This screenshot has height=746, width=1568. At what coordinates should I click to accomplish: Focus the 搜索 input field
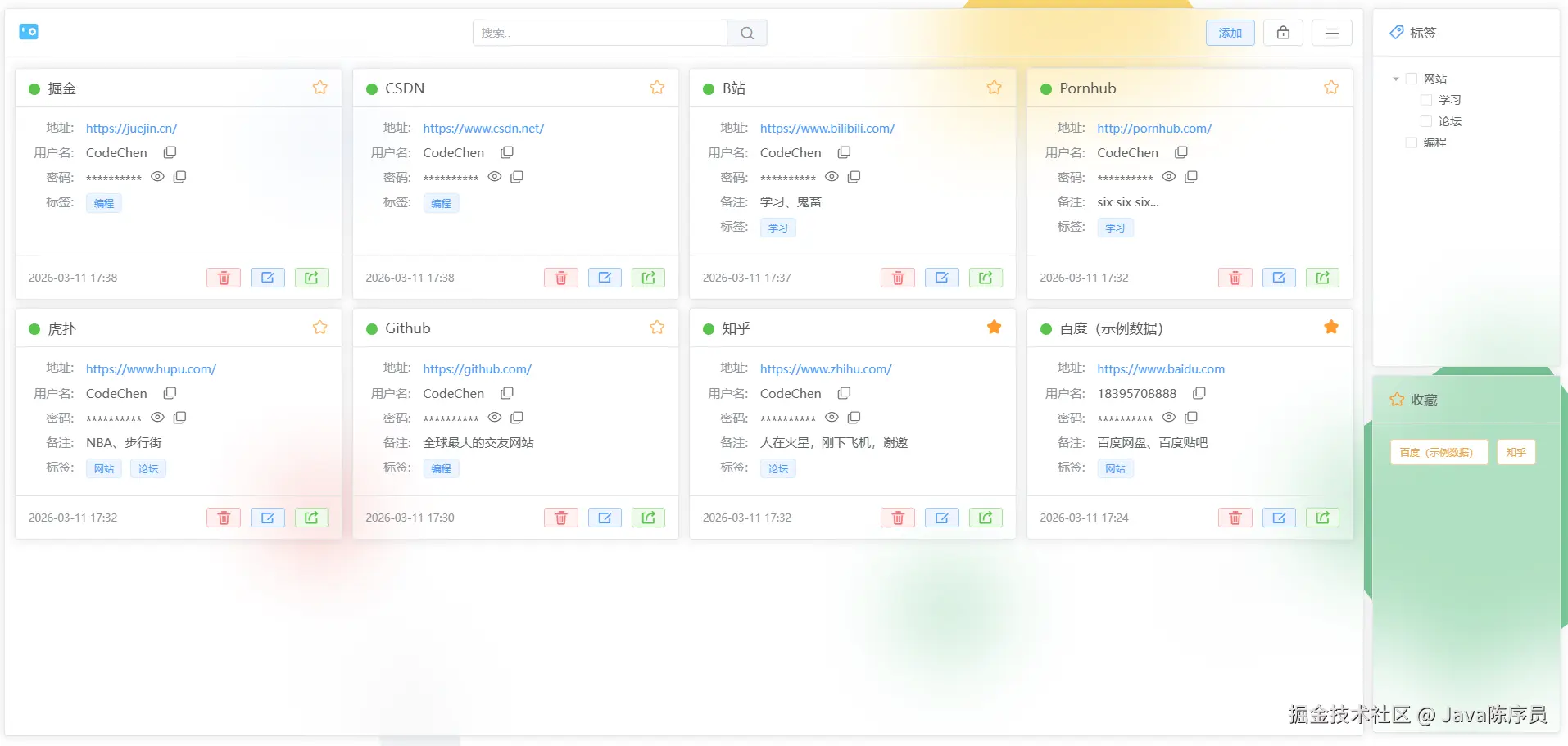pyautogui.click(x=600, y=33)
